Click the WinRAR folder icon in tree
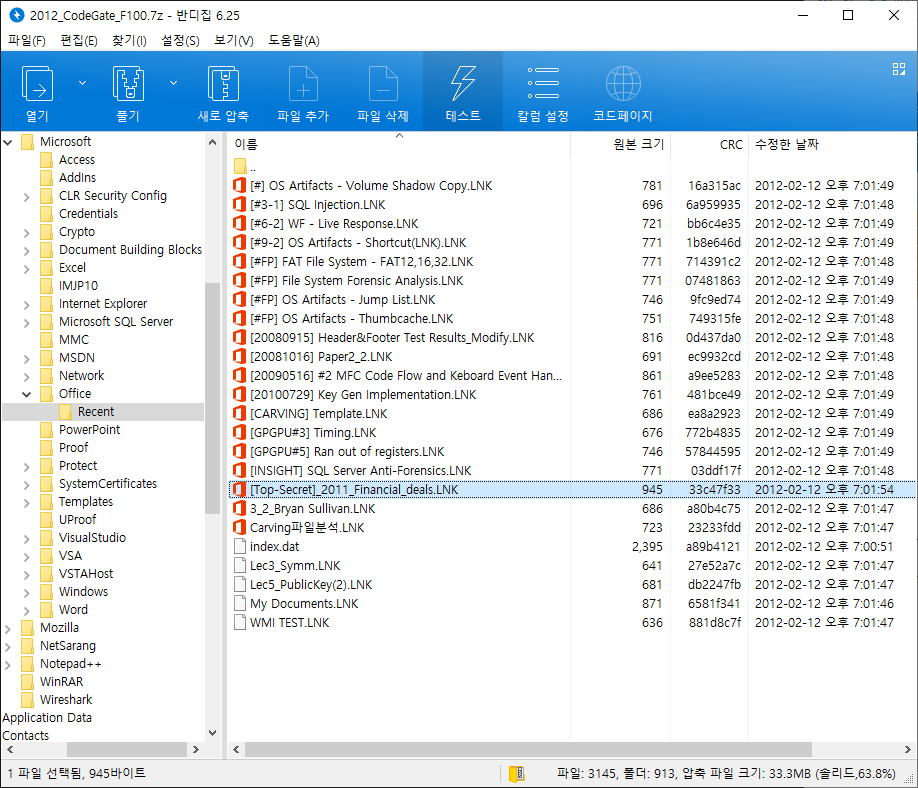Screen dimensions: 918x788 pyautogui.click(x=28, y=681)
